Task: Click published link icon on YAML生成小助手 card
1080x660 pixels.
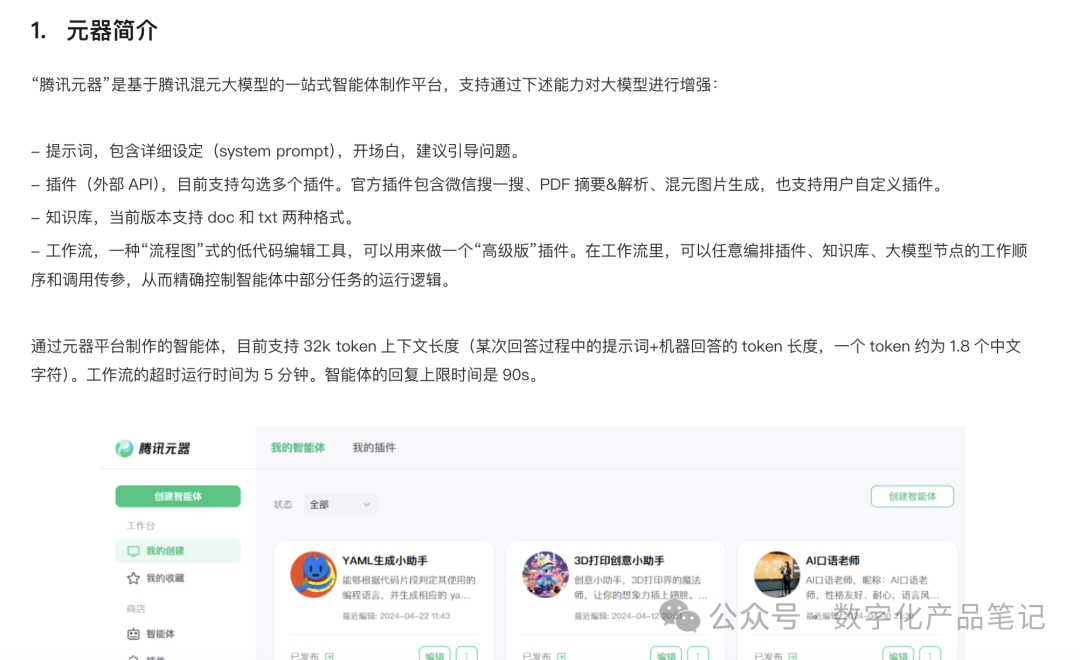Action: pos(329,656)
